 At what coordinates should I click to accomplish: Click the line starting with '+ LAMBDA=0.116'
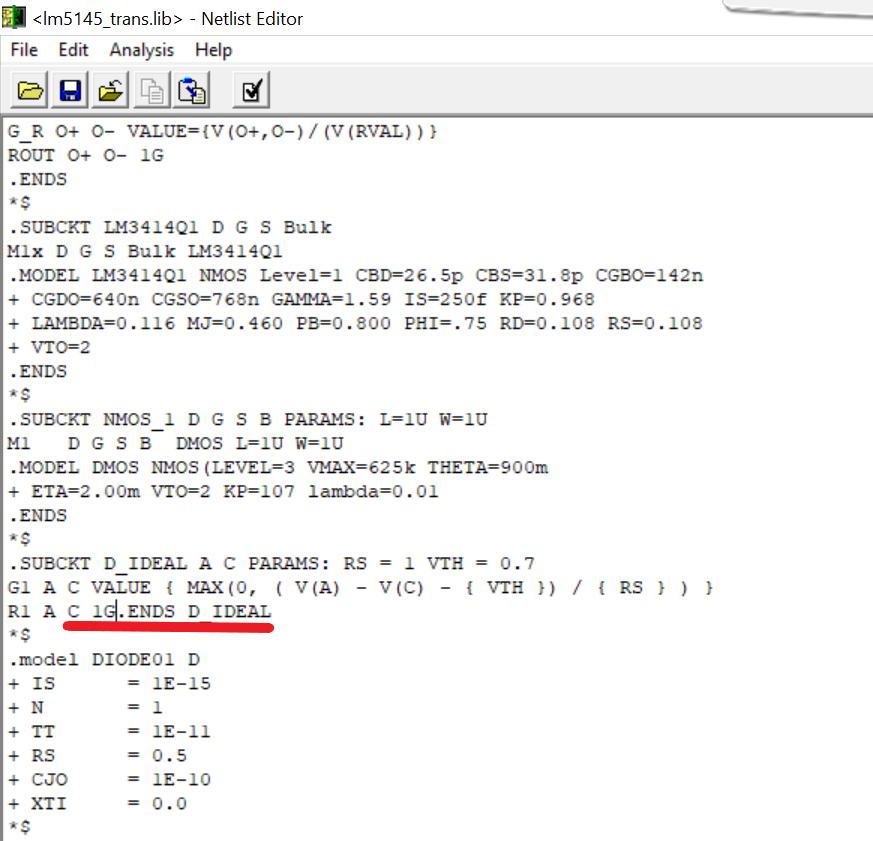click(355, 323)
